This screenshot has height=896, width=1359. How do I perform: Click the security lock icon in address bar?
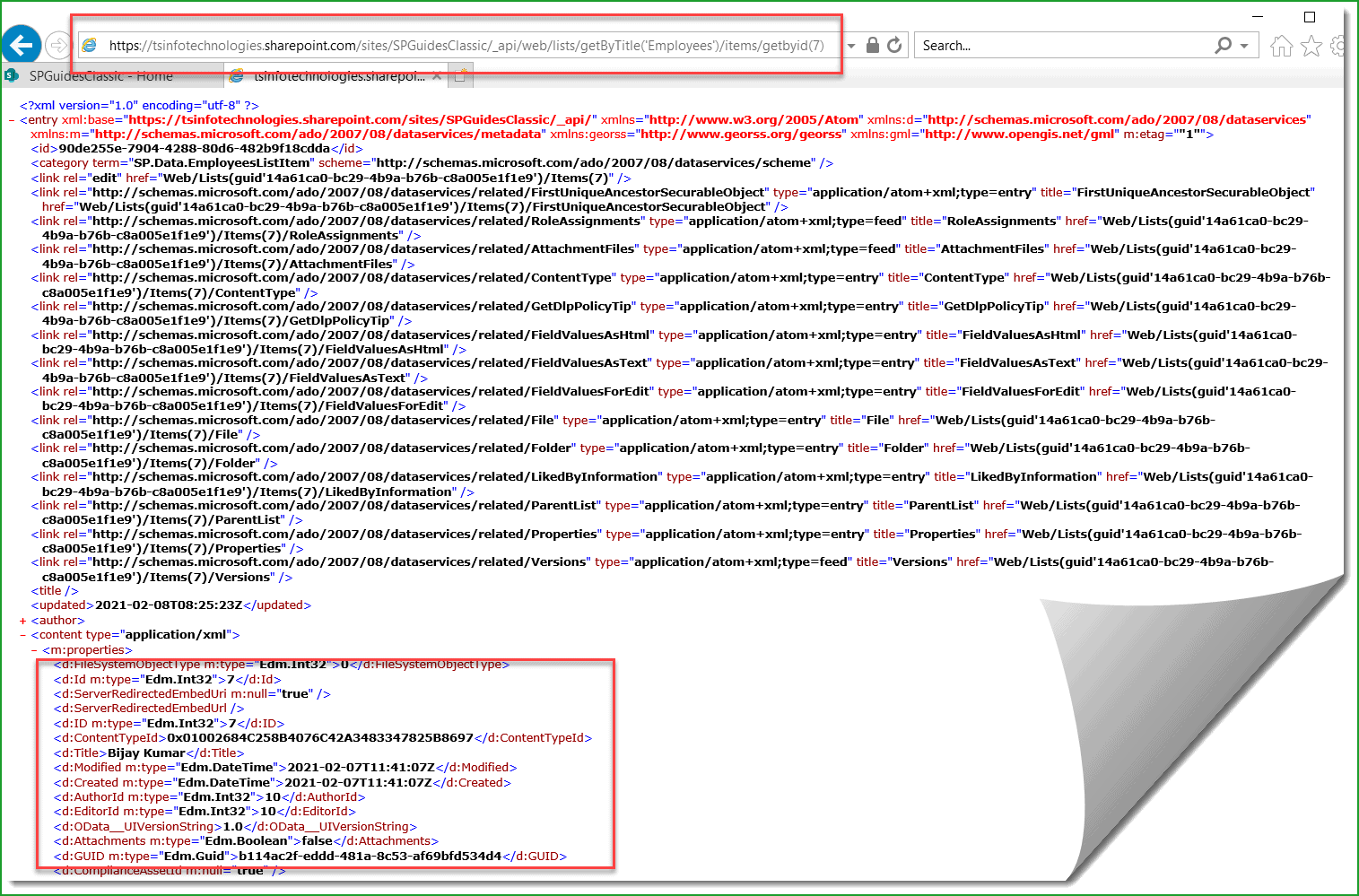tap(871, 45)
